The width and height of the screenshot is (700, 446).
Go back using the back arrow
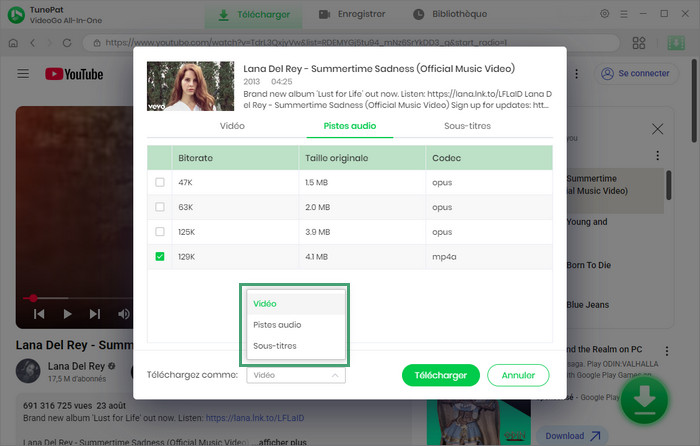tap(33, 43)
